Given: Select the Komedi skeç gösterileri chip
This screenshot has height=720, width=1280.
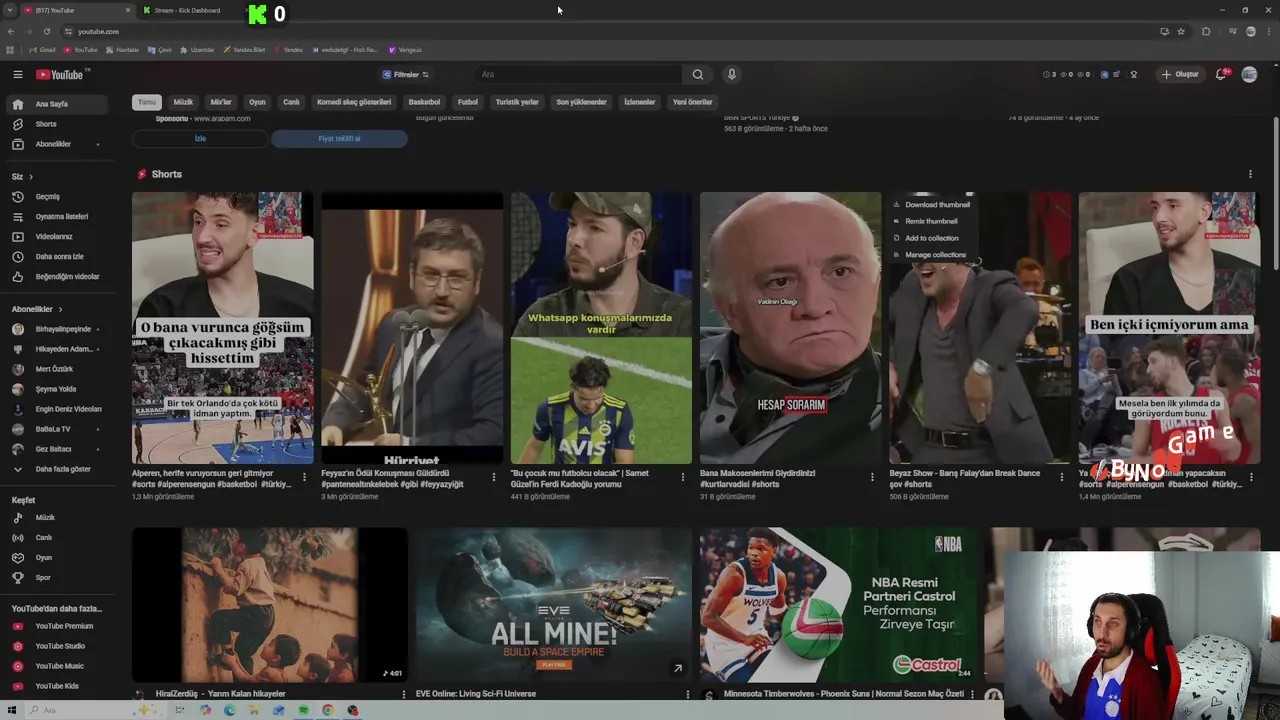Looking at the screenshot, I should [x=354, y=102].
